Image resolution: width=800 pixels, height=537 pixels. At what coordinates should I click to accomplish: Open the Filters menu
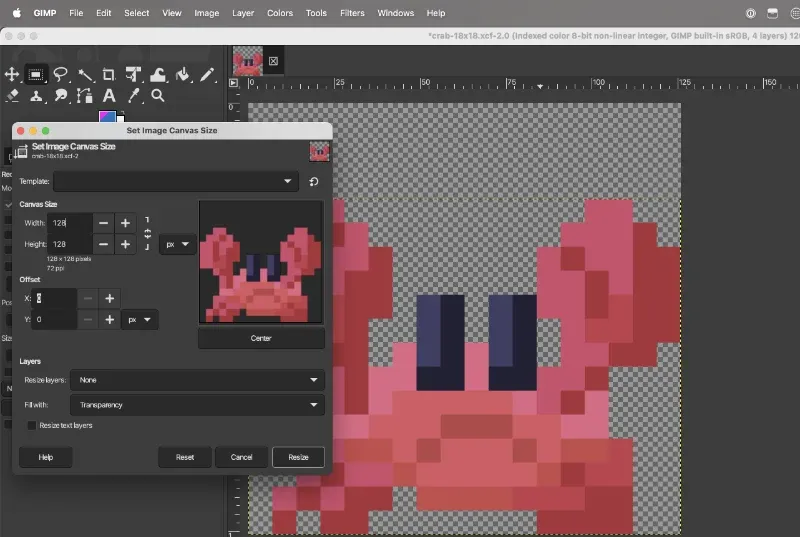351,13
